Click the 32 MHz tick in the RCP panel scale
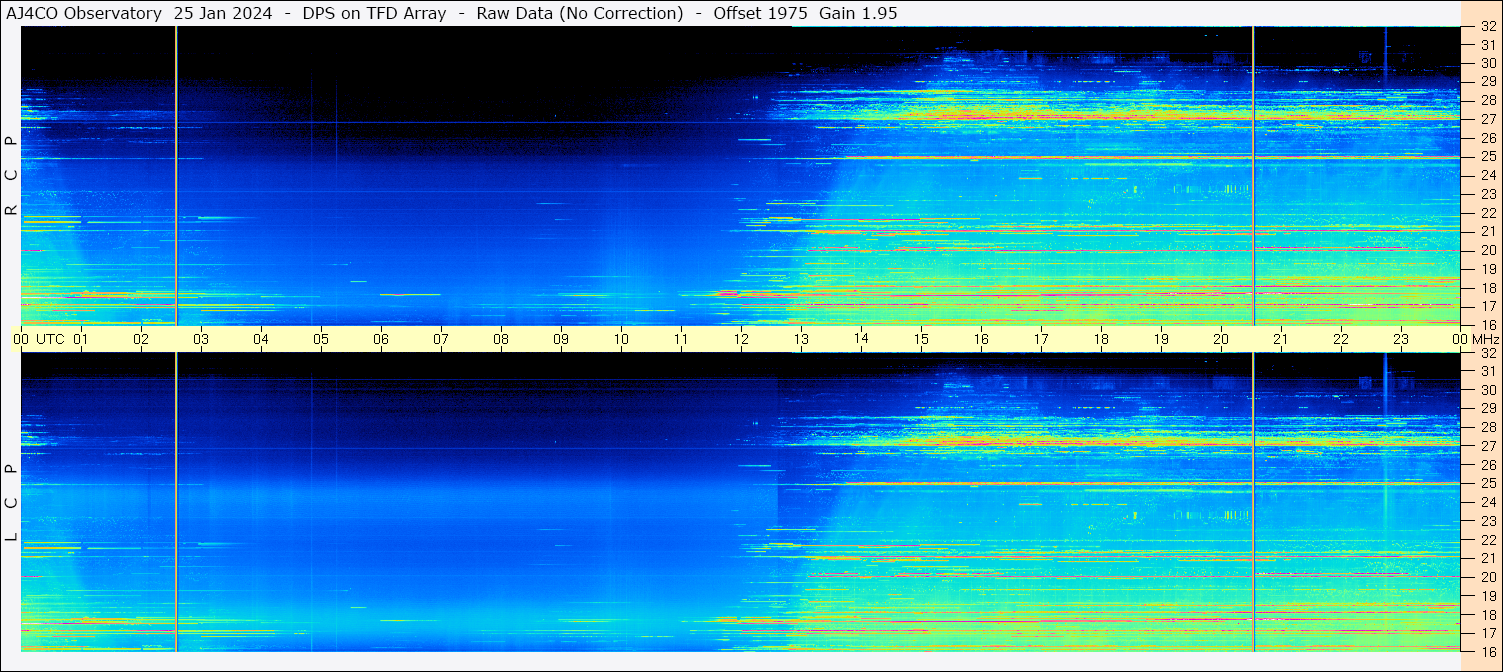 tap(1486, 27)
